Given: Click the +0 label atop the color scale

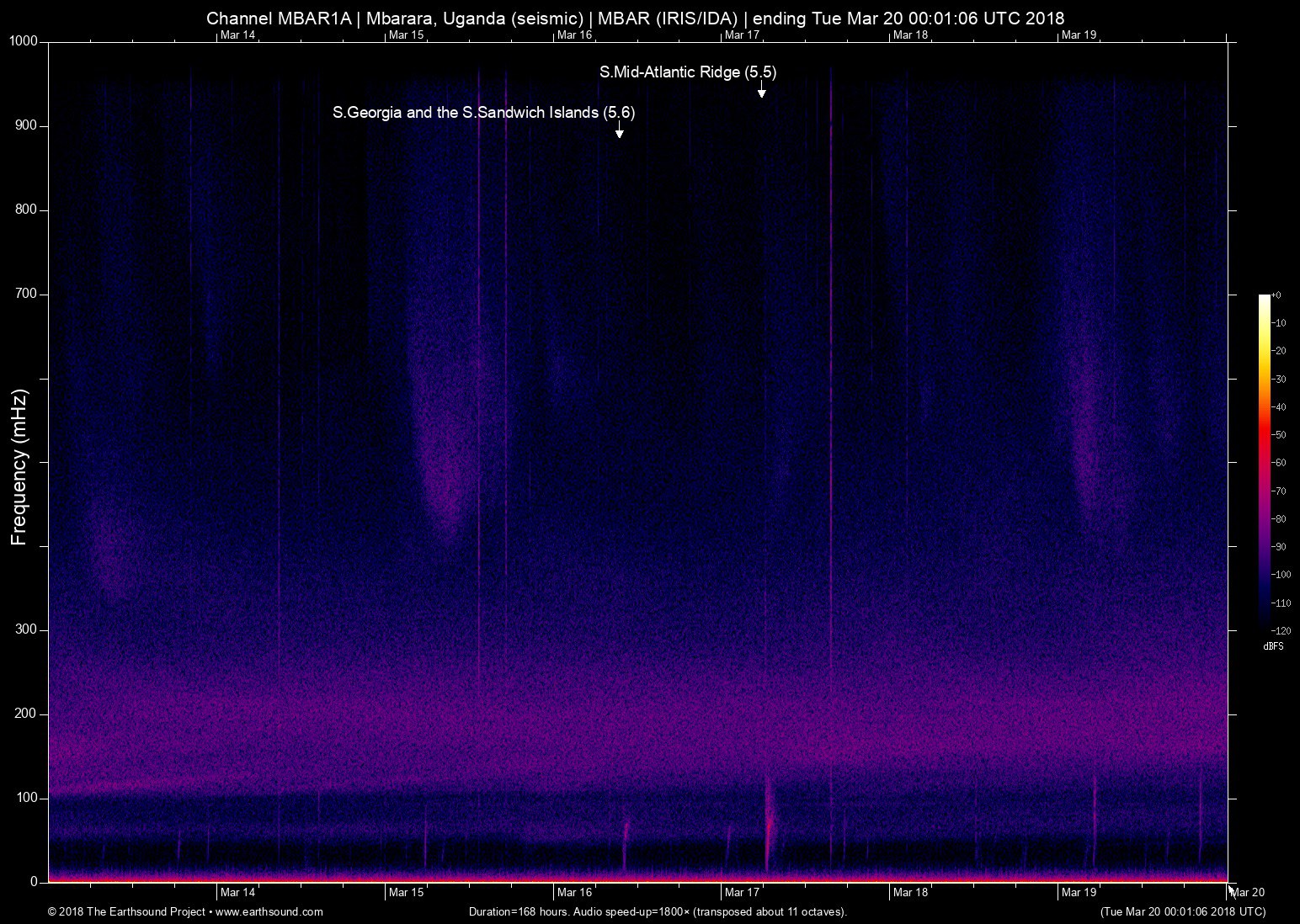Looking at the screenshot, I should click(x=1276, y=295).
